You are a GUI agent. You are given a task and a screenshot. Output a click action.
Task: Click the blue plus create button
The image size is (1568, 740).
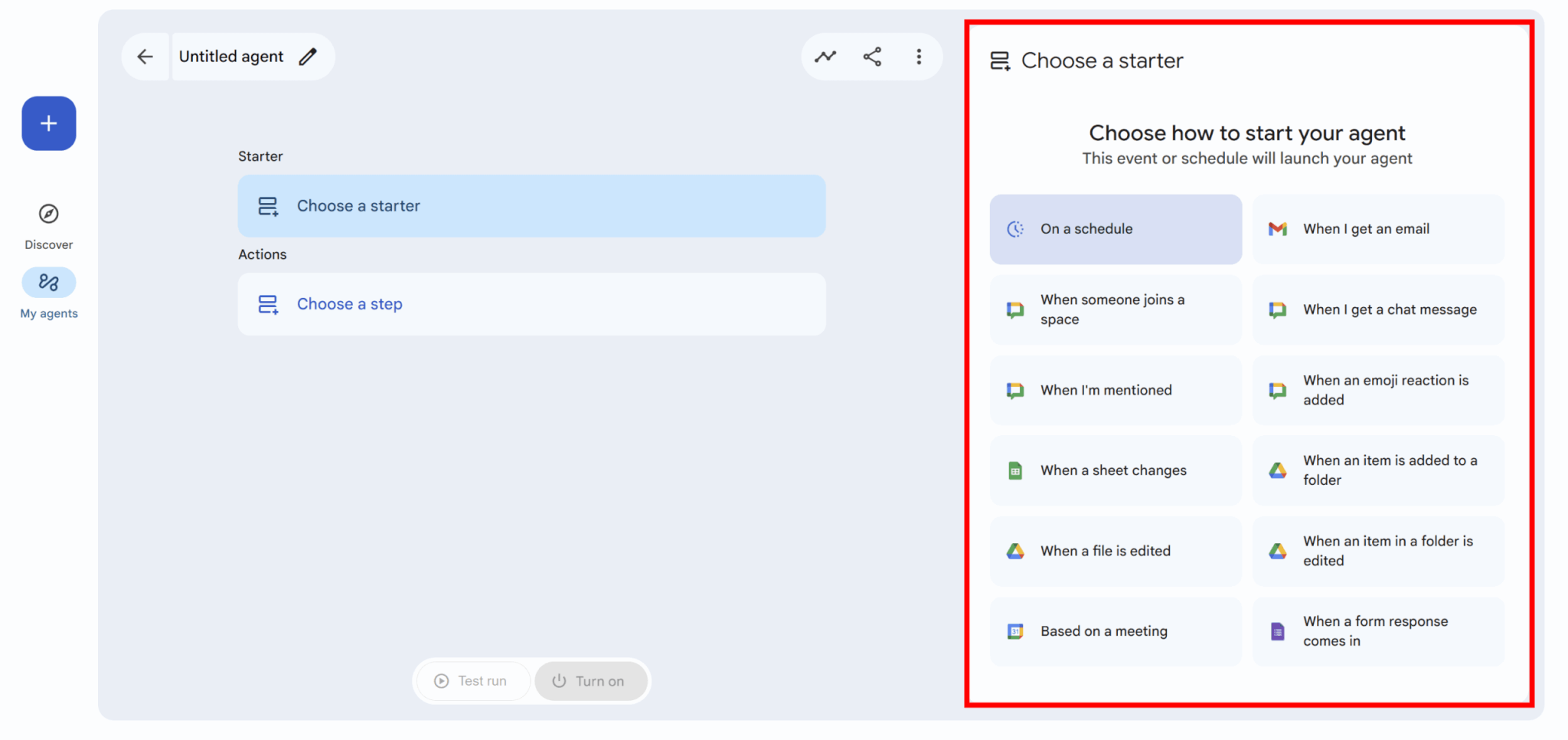[49, 123]
